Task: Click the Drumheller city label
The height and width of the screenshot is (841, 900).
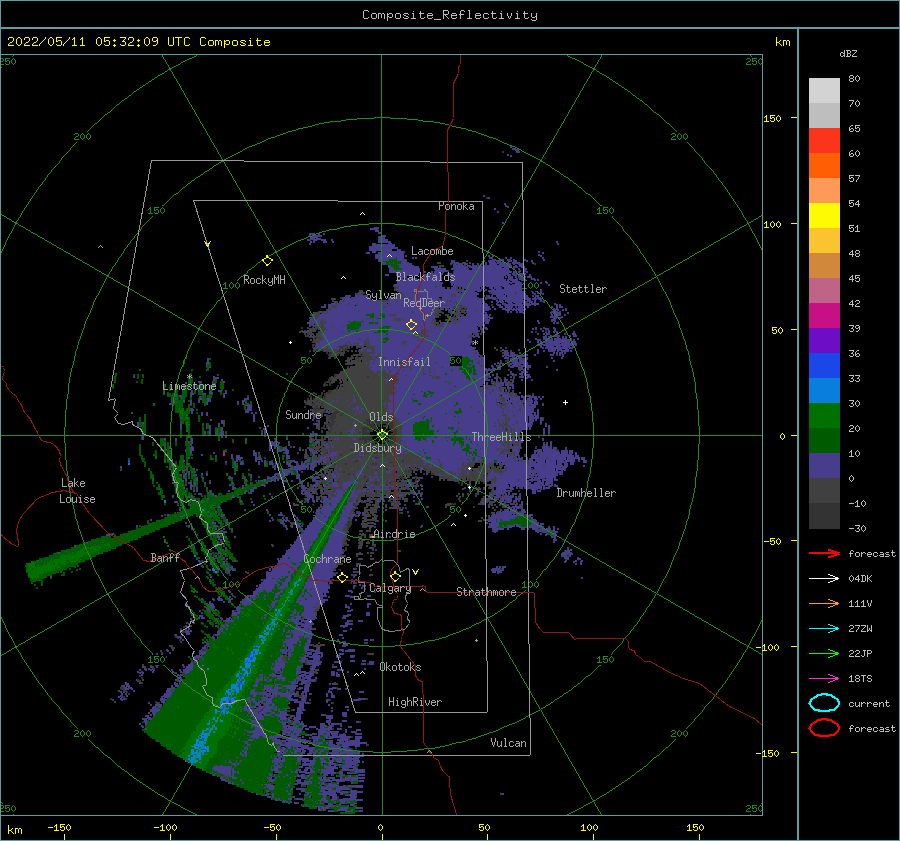Action: click(x=586, y=493)
